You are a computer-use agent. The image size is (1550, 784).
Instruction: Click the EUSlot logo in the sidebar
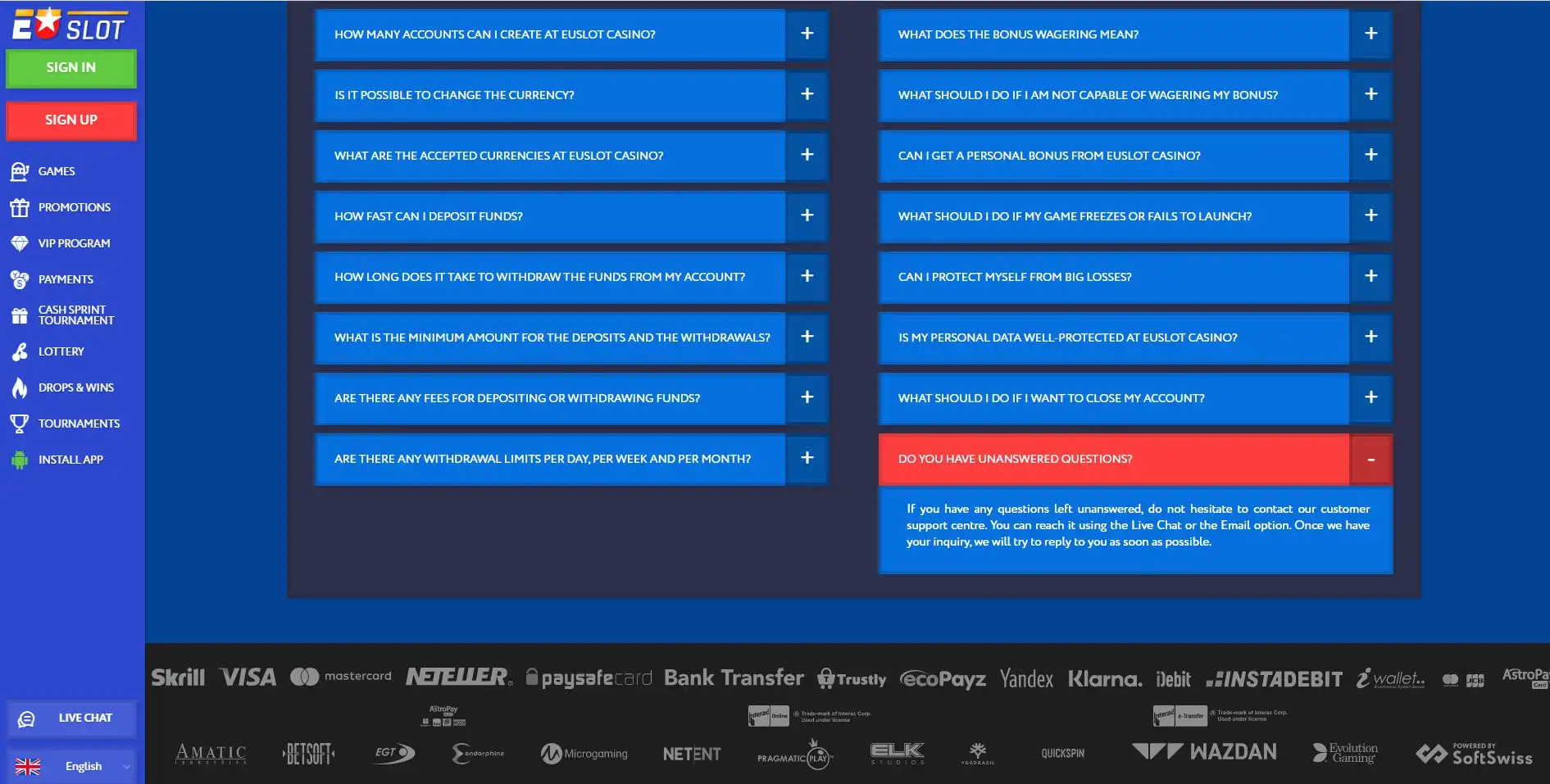69,25
